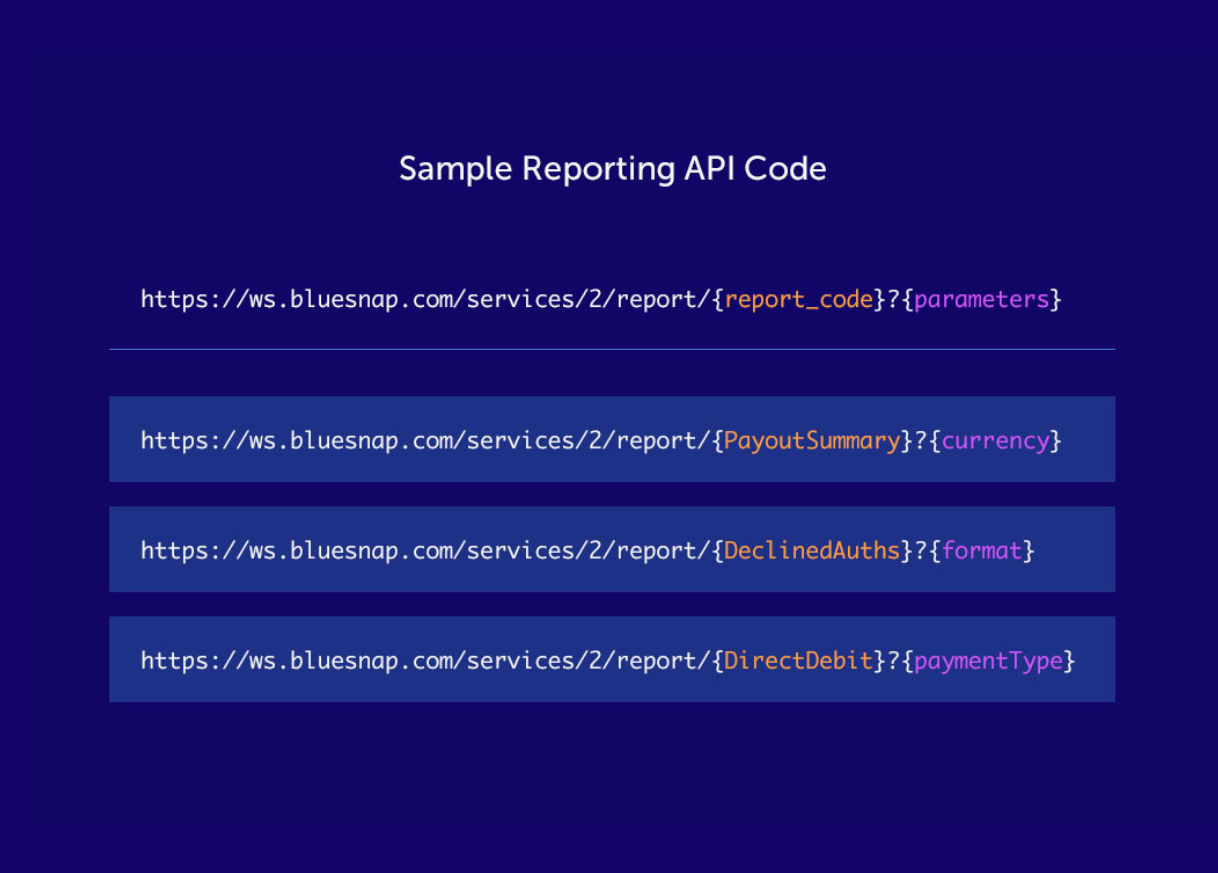Click the purple 'paymentType' parameter
1218x873 pixels.
(x=988, y=661)
